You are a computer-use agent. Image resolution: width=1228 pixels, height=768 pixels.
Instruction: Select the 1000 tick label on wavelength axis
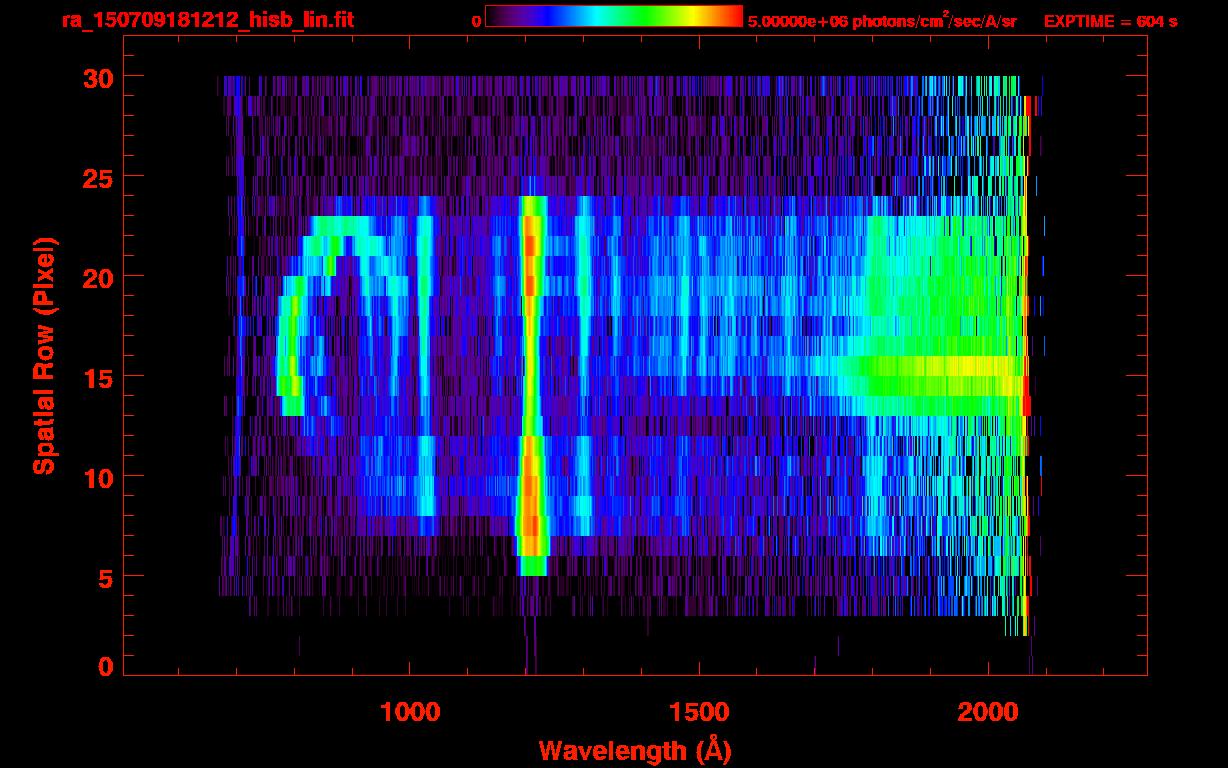pyautogui.click(x=410, y=712)
